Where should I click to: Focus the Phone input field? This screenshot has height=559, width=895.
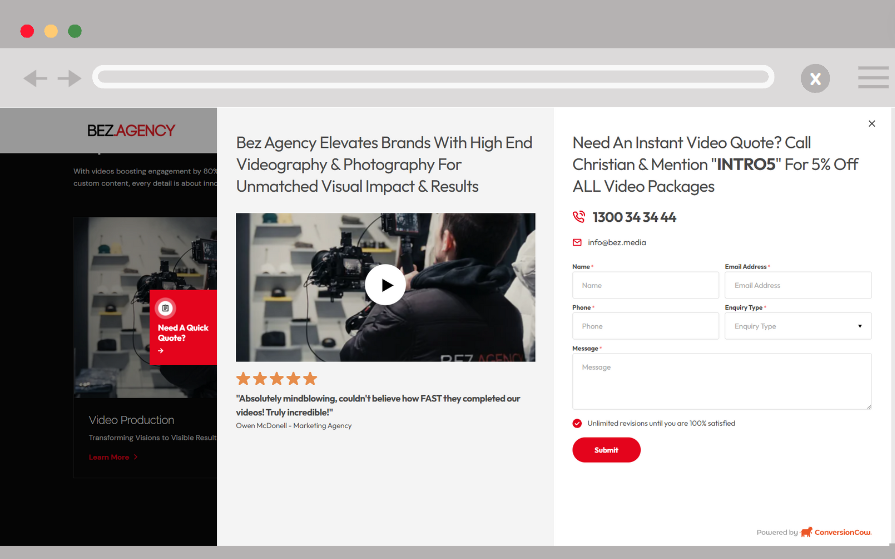pyautogui.click(x=646, y=326)
